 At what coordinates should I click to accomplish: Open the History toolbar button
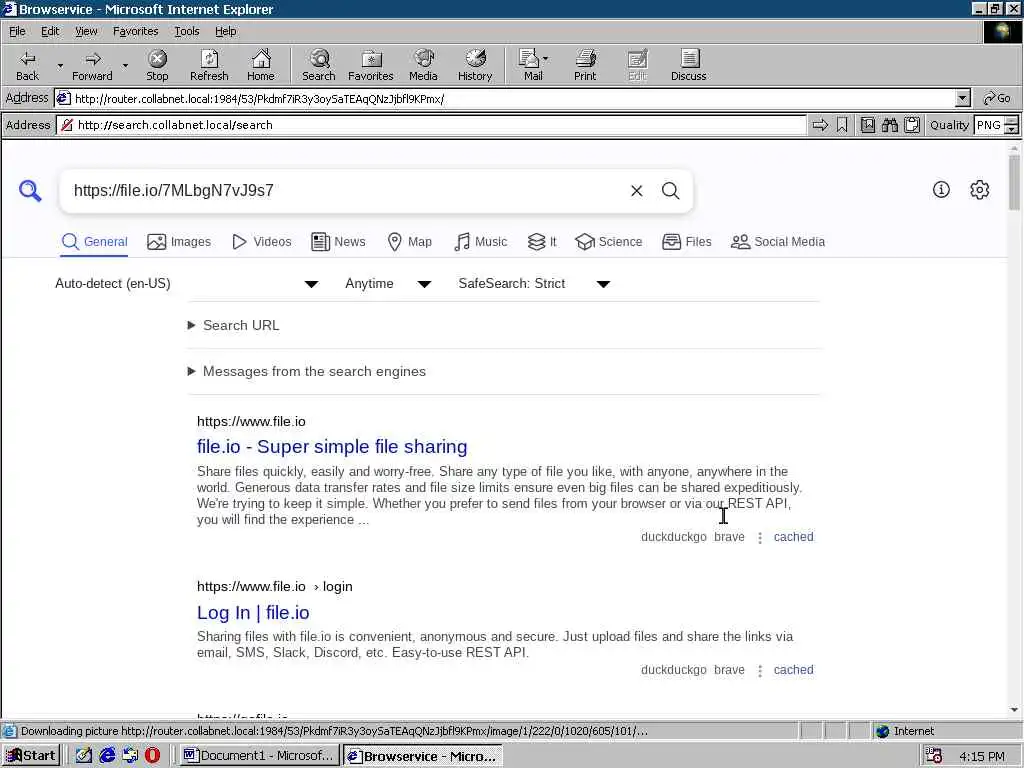(475, 65)
